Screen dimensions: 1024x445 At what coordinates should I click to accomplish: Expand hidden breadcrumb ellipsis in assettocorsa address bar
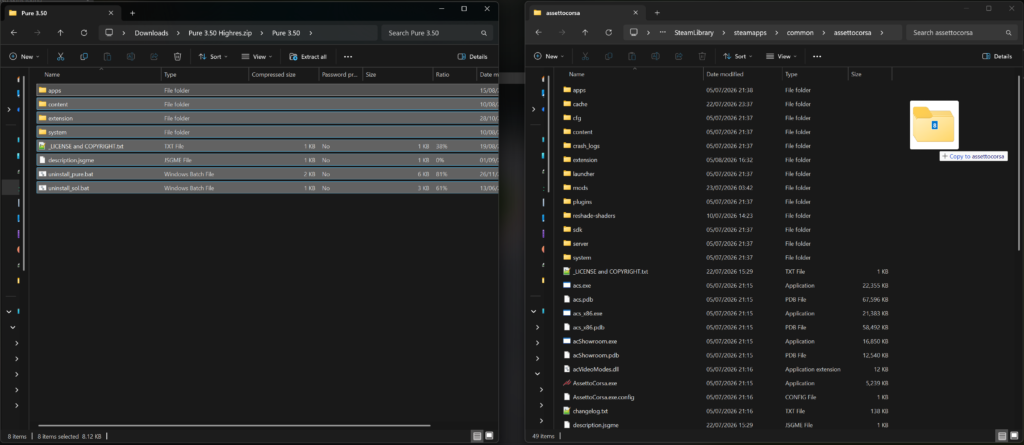pyautogui.click(x=663, y=33)
